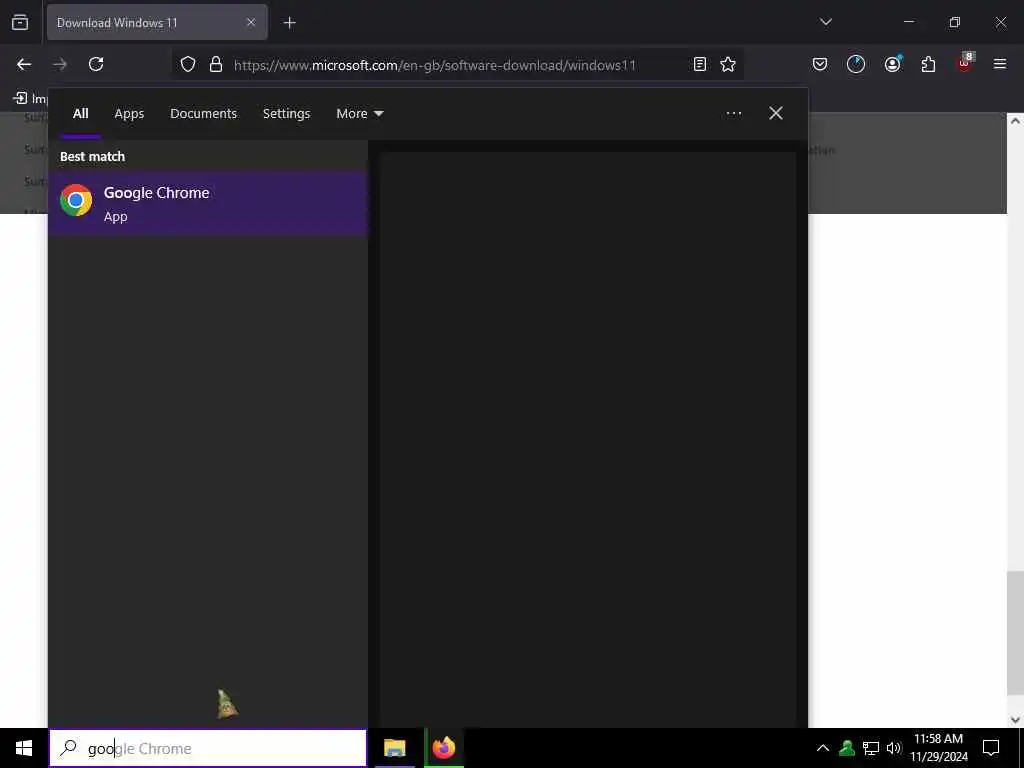Open Firefox View recent browsing
The image size is (1024, 768).
point(20,22)
